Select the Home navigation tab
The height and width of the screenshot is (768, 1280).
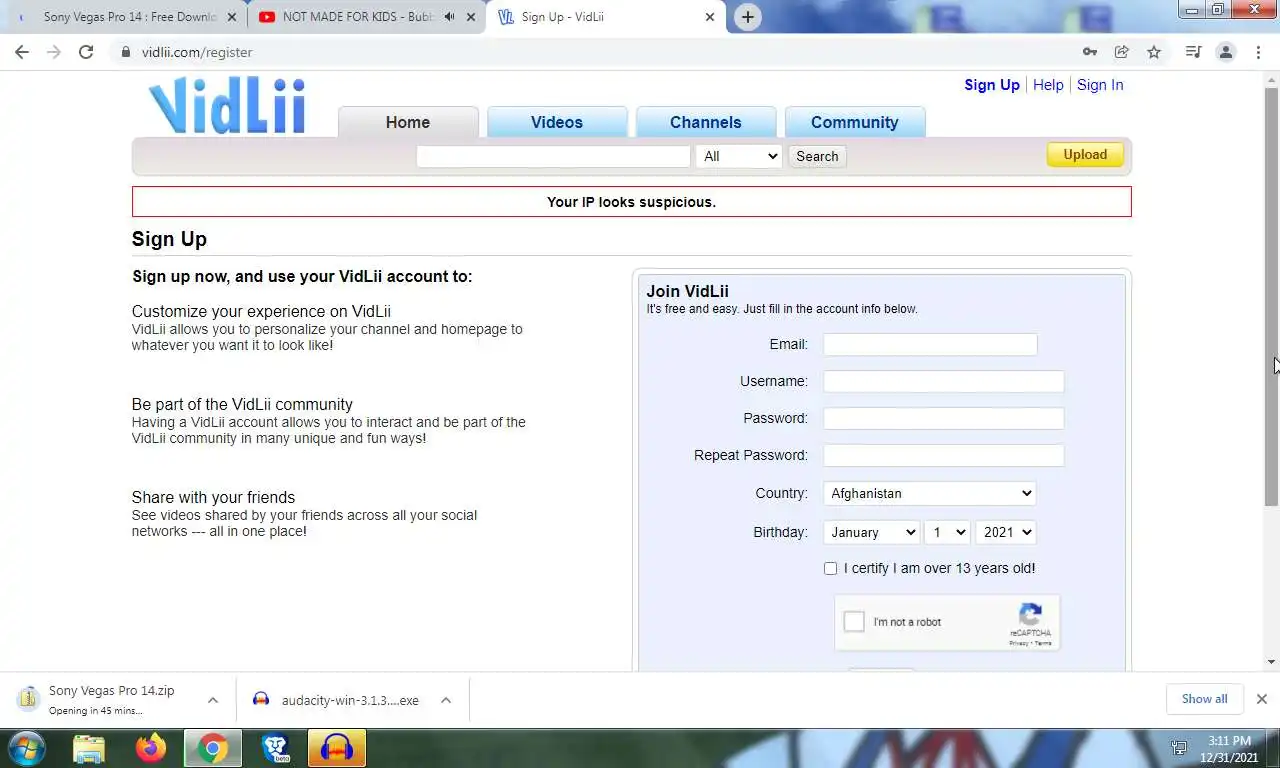click(x=408, y=122)
